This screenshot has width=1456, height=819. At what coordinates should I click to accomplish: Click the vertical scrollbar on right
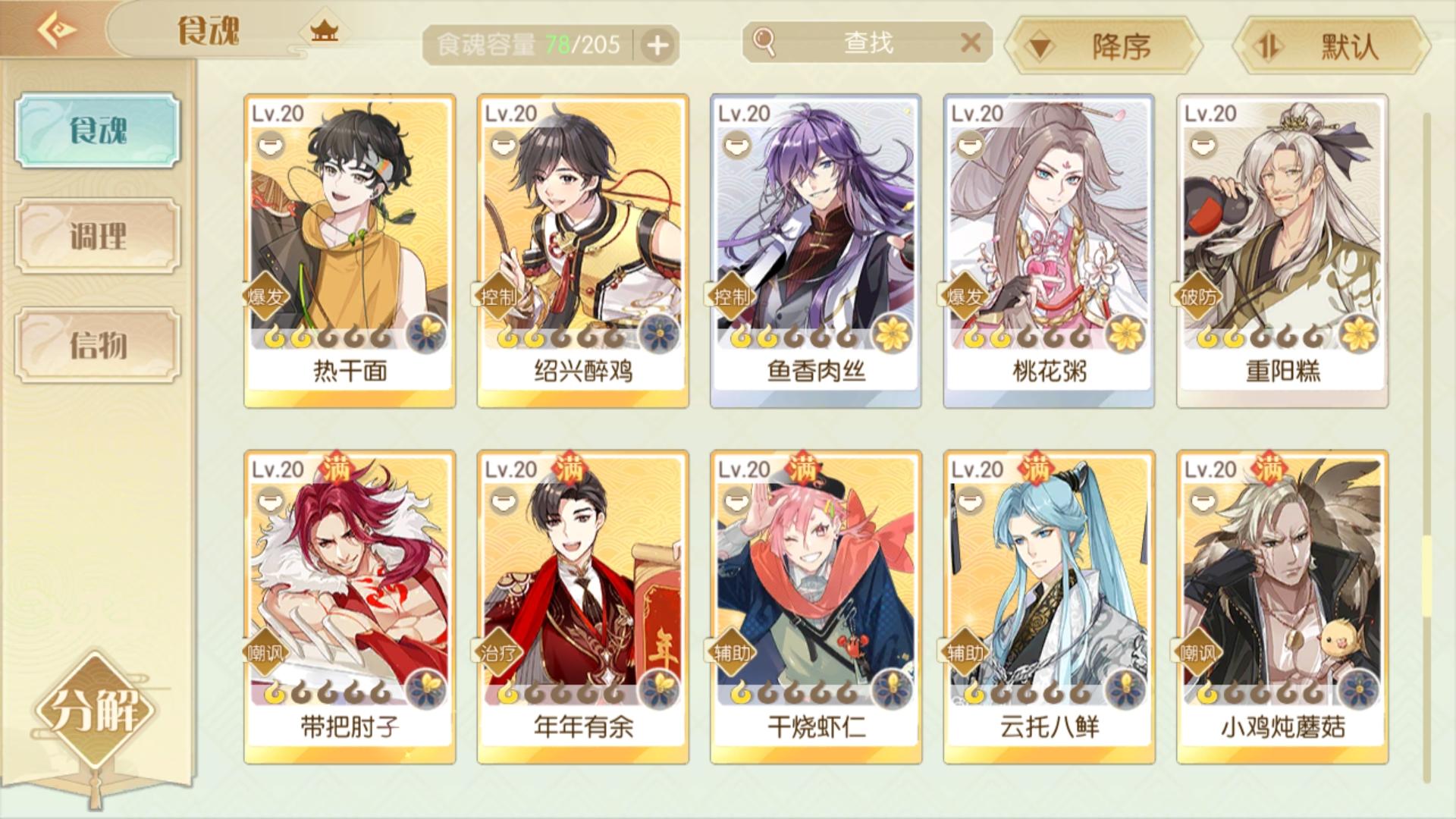point(1427,447)
